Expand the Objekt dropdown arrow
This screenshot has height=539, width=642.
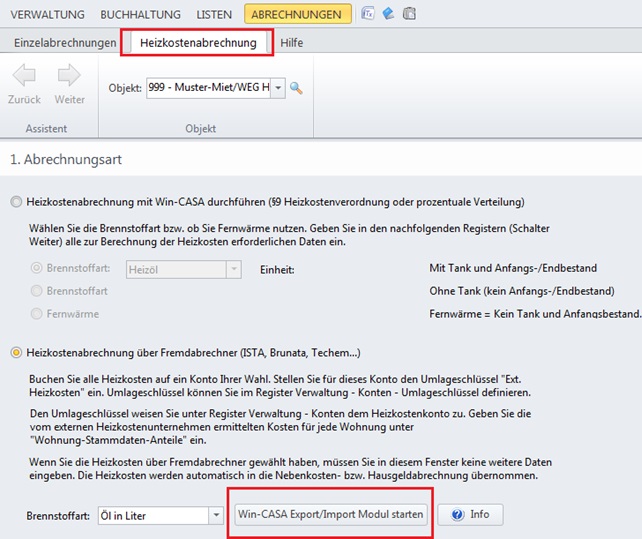tap(278, 88)
